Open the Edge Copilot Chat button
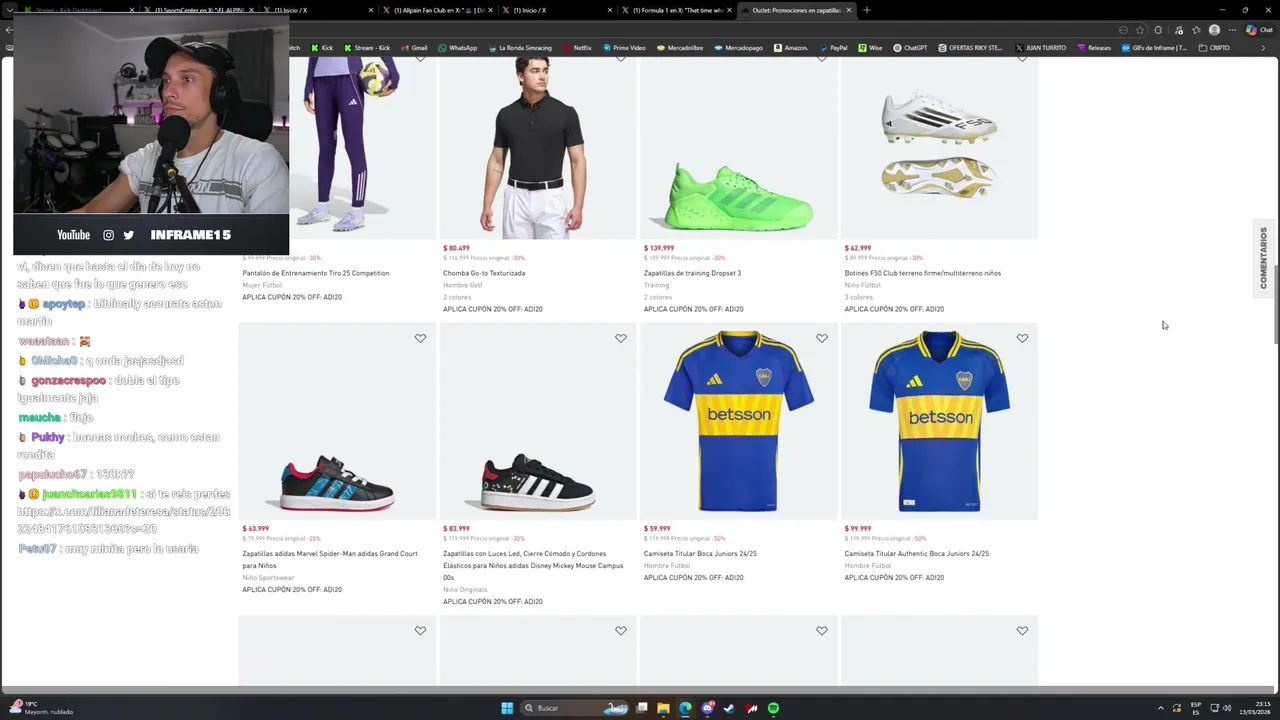Image resolution: width=1280 pixels, height=720 pixels. 1259,30
